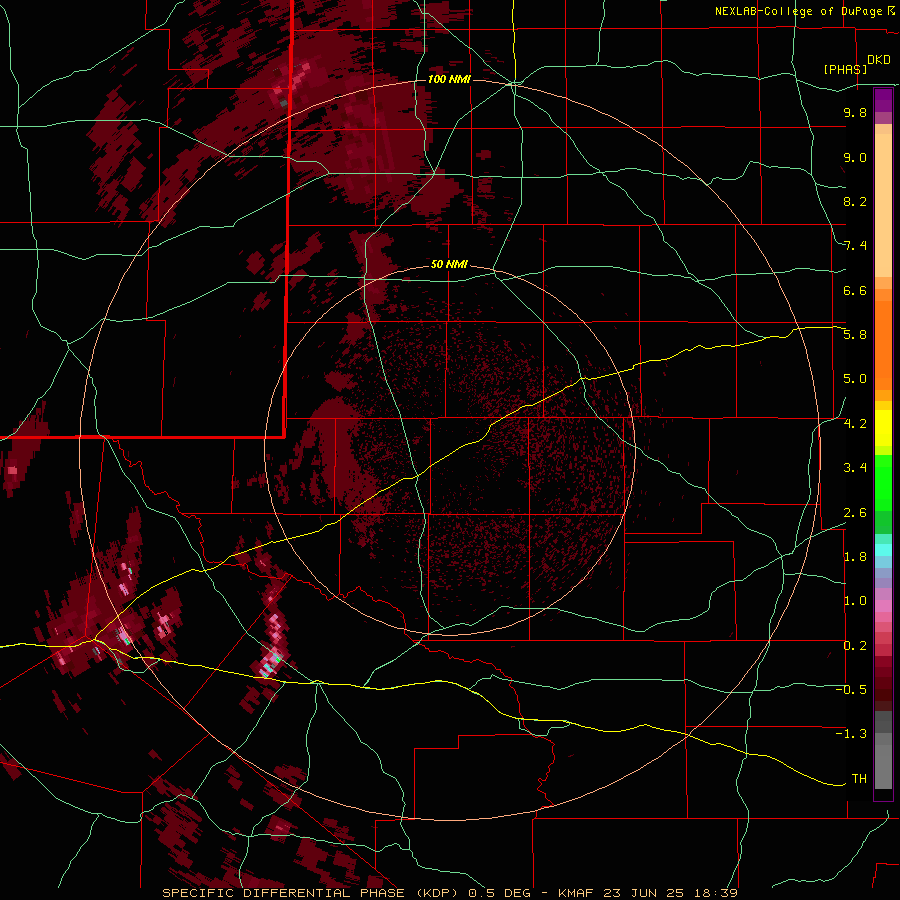Click the 9.0 value on color scale
Viewport: 900px width, 900px height.
[855, 157]
